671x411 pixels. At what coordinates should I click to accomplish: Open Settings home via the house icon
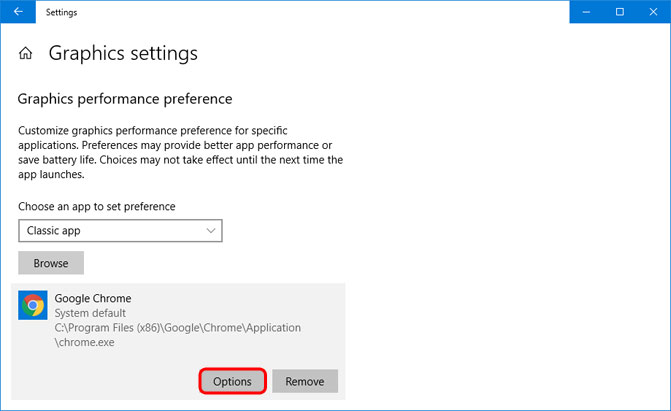click(x=26, y=54)
